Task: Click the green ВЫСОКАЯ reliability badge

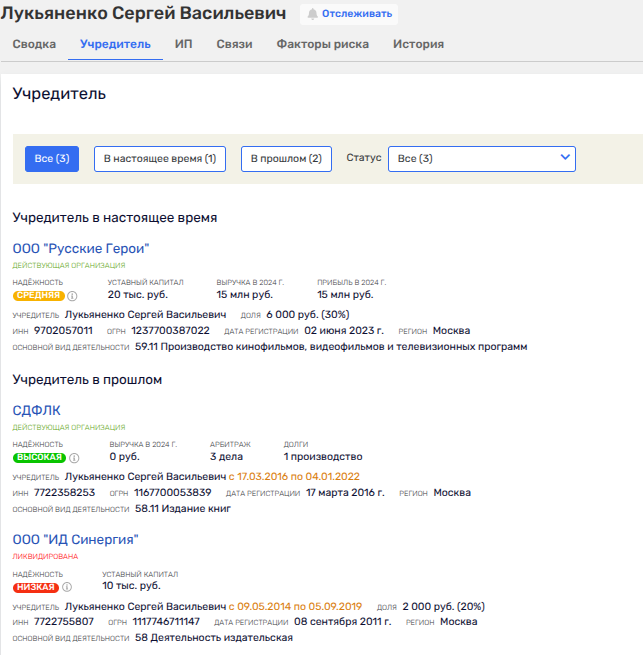Action: 38,457
